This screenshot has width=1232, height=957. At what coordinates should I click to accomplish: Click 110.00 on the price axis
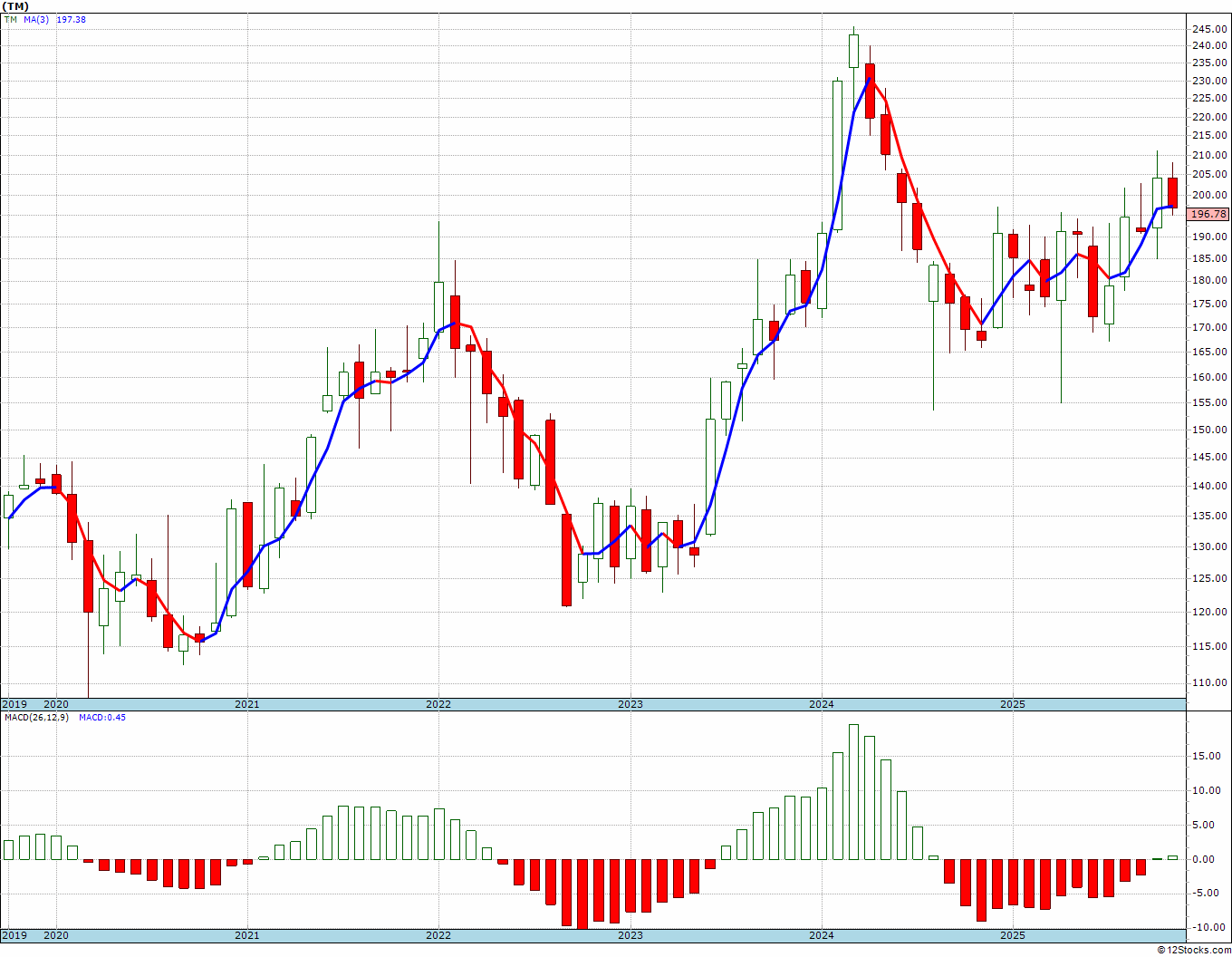click(1210, 682)
